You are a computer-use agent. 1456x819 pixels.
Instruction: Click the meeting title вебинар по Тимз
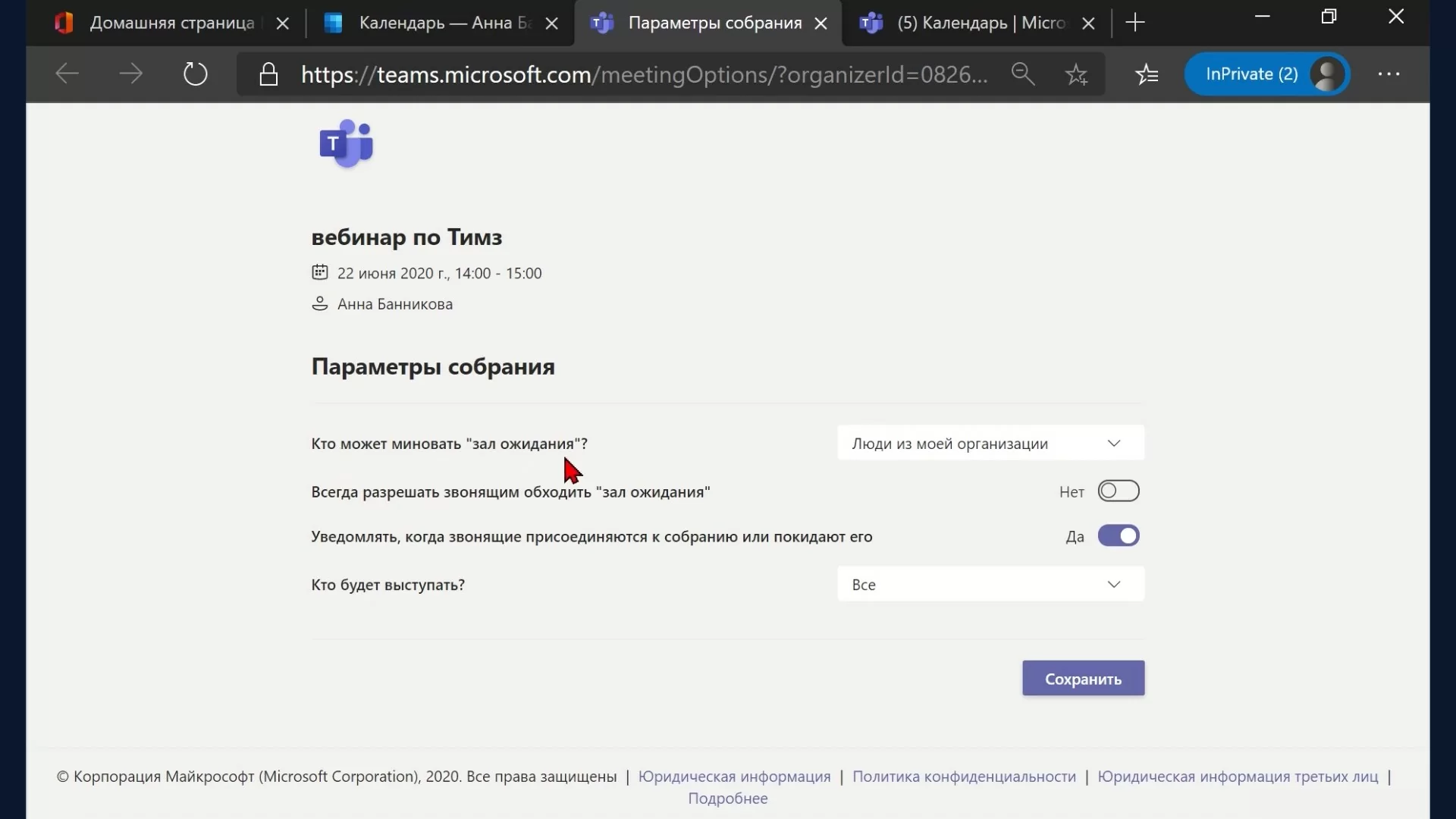(406, 237)
